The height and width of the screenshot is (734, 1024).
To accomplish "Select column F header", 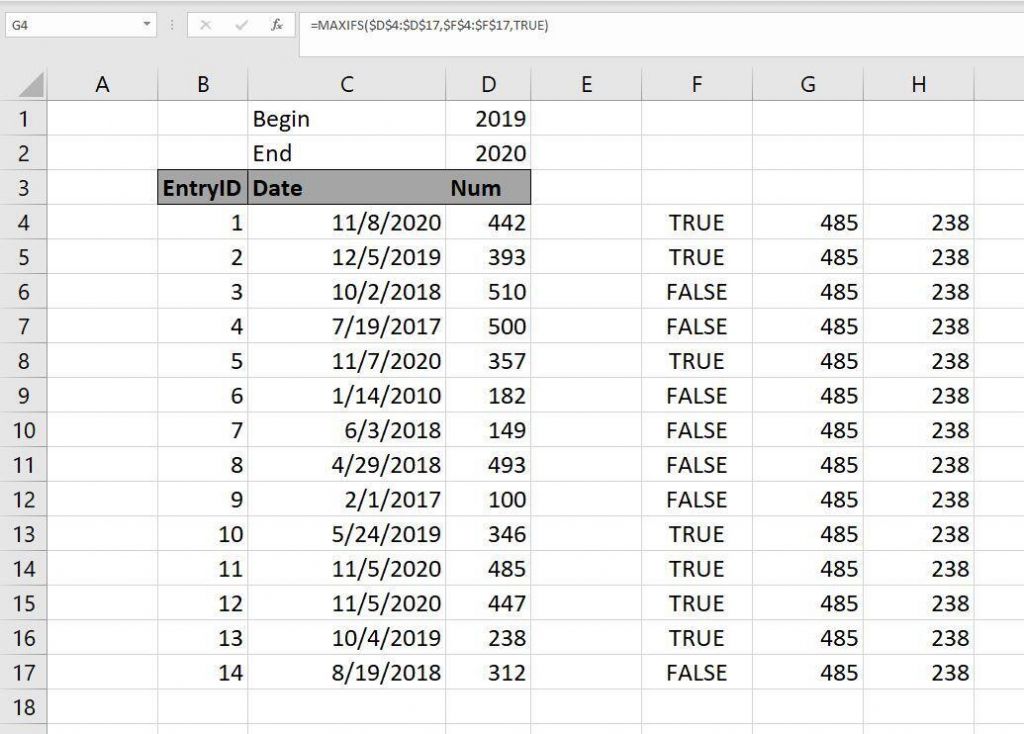I will pyautogui.click(x=696, y=85).
